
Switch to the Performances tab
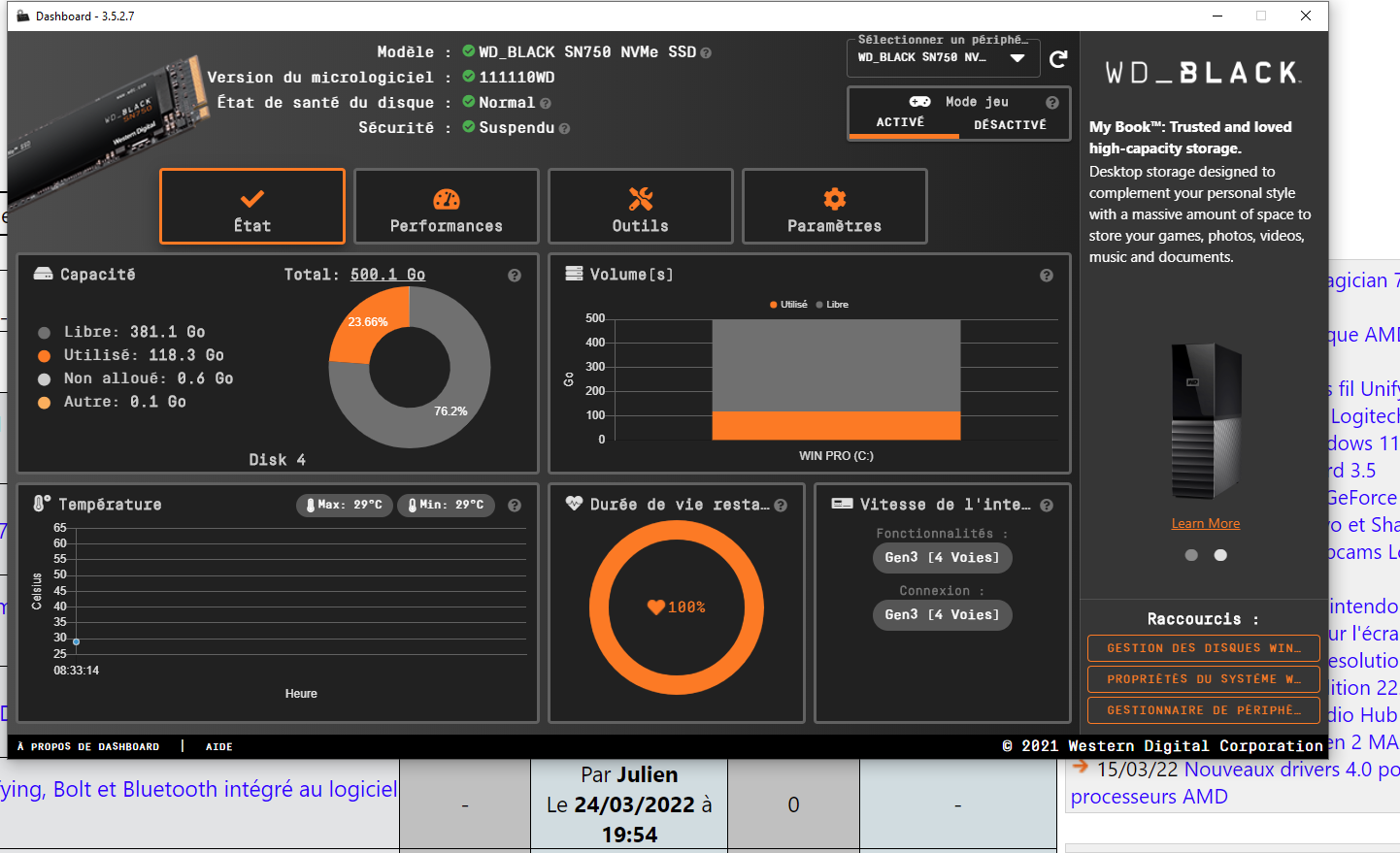pos(447,207)
